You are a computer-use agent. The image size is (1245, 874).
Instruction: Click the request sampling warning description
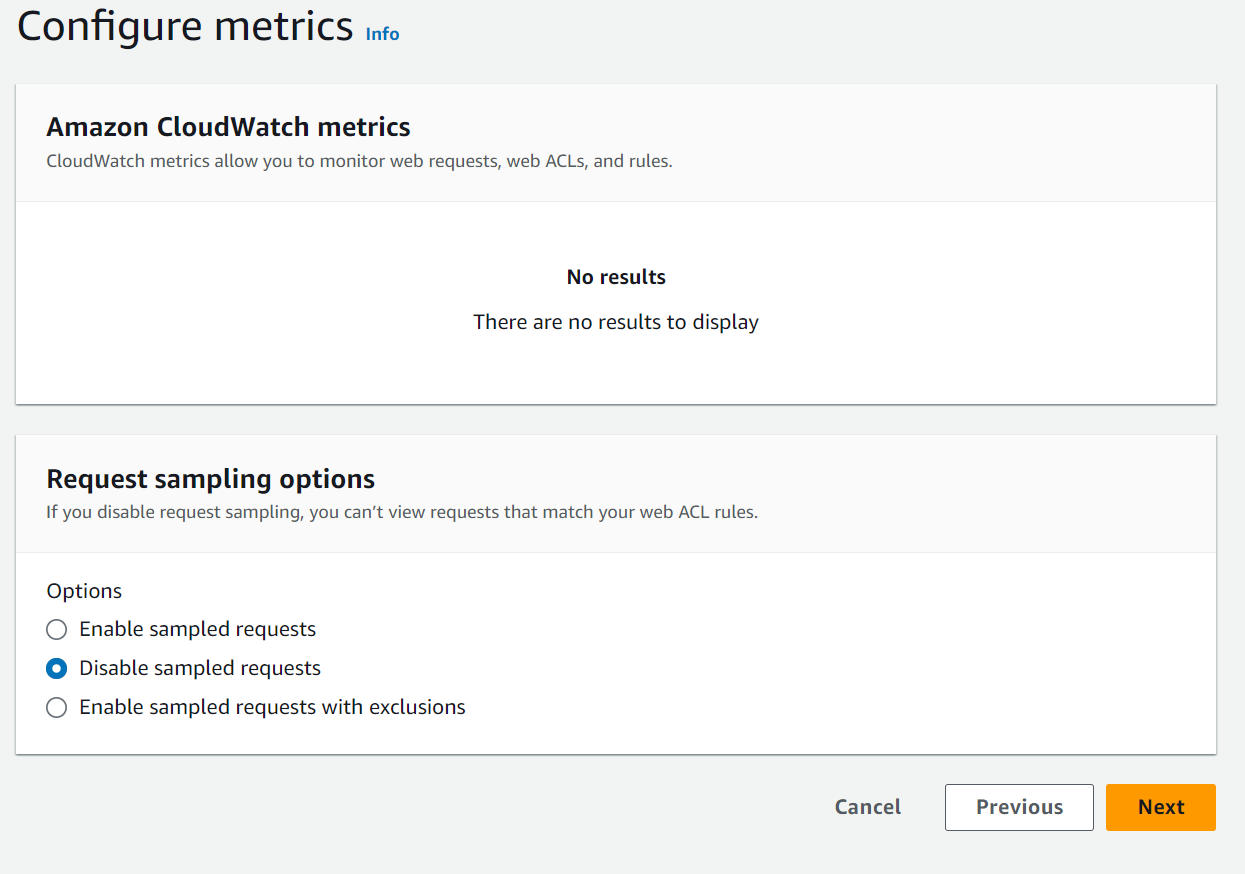pos(402,512)
